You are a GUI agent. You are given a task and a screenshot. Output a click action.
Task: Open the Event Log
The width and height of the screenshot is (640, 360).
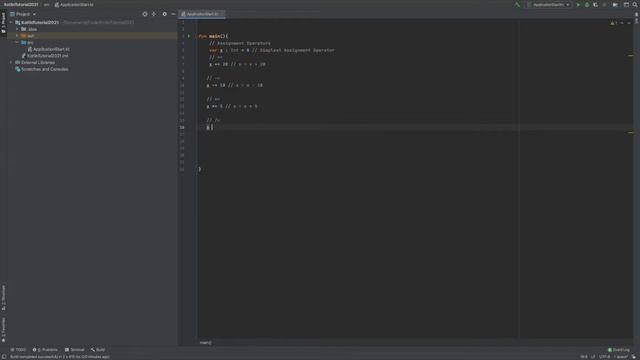point(619,350)
